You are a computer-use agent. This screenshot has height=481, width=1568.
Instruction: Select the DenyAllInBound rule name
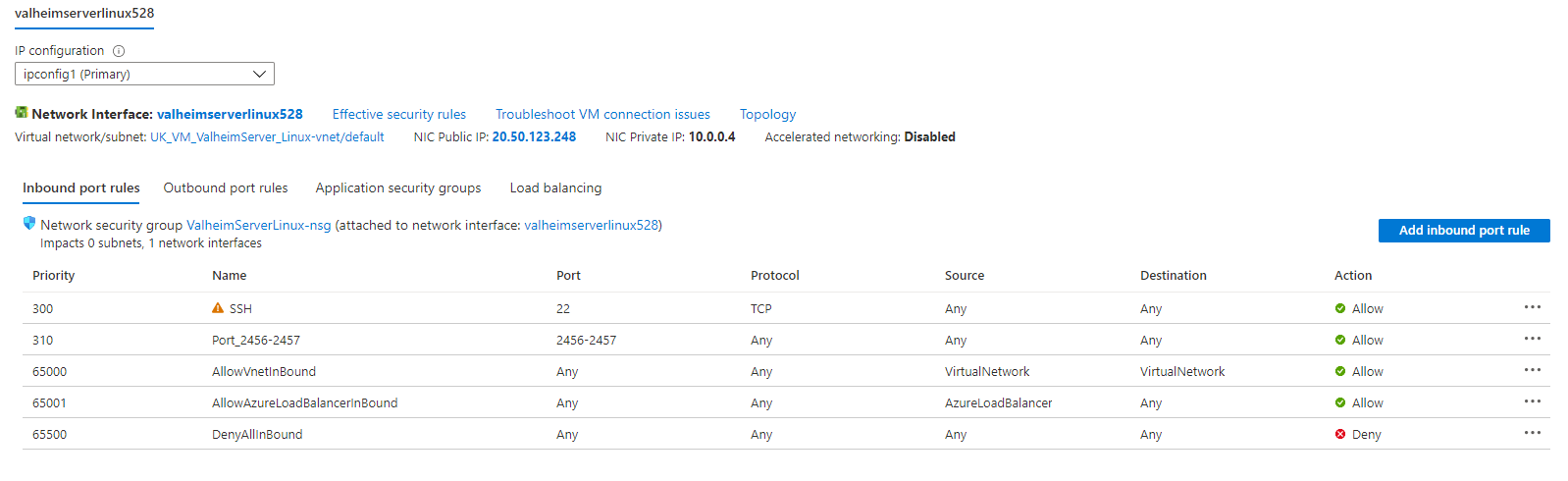(x=257, y=434)
